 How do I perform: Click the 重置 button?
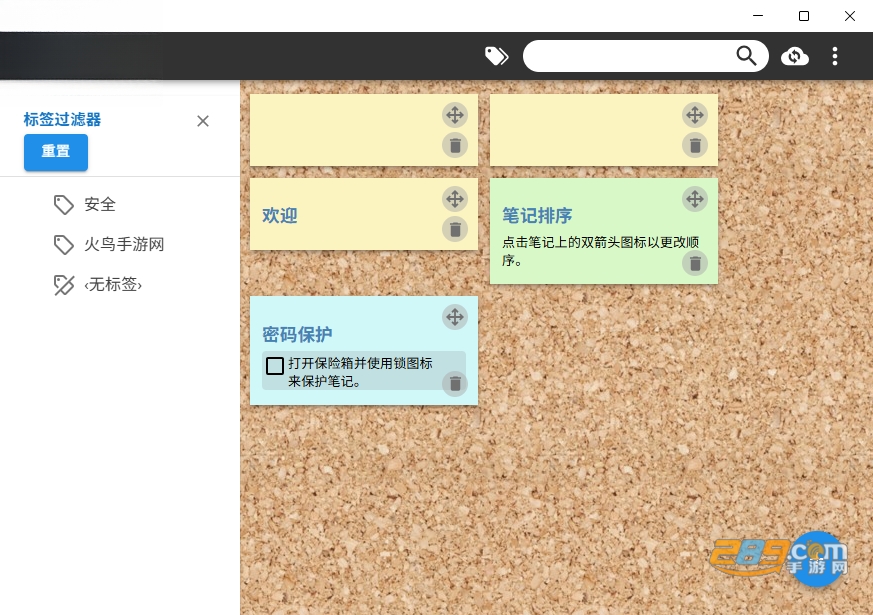[56, 152]
